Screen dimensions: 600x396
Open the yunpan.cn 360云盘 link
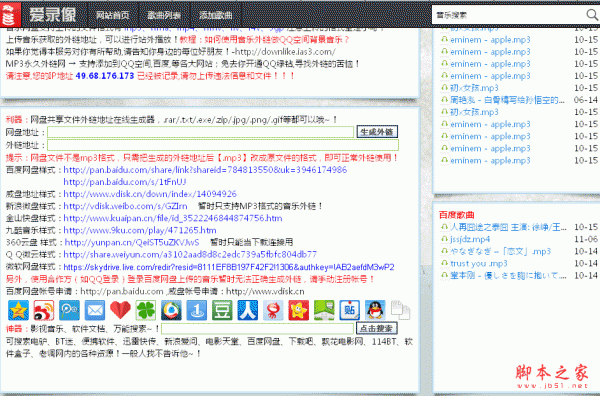point(132,242)
